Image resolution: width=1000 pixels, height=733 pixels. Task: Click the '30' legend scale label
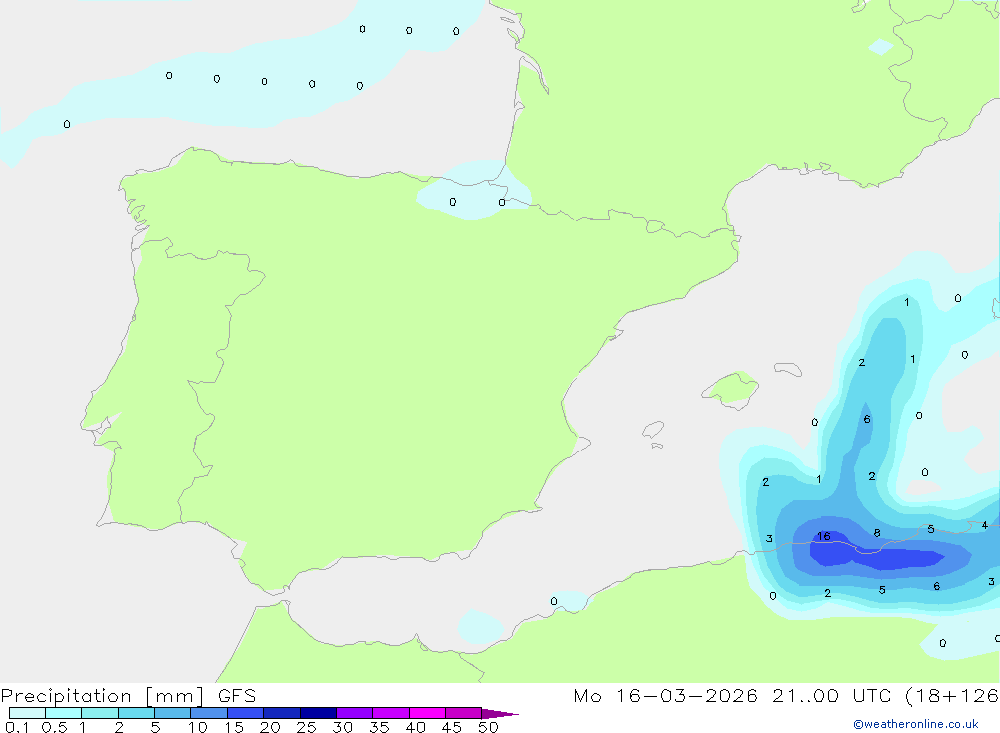point(342,727)
